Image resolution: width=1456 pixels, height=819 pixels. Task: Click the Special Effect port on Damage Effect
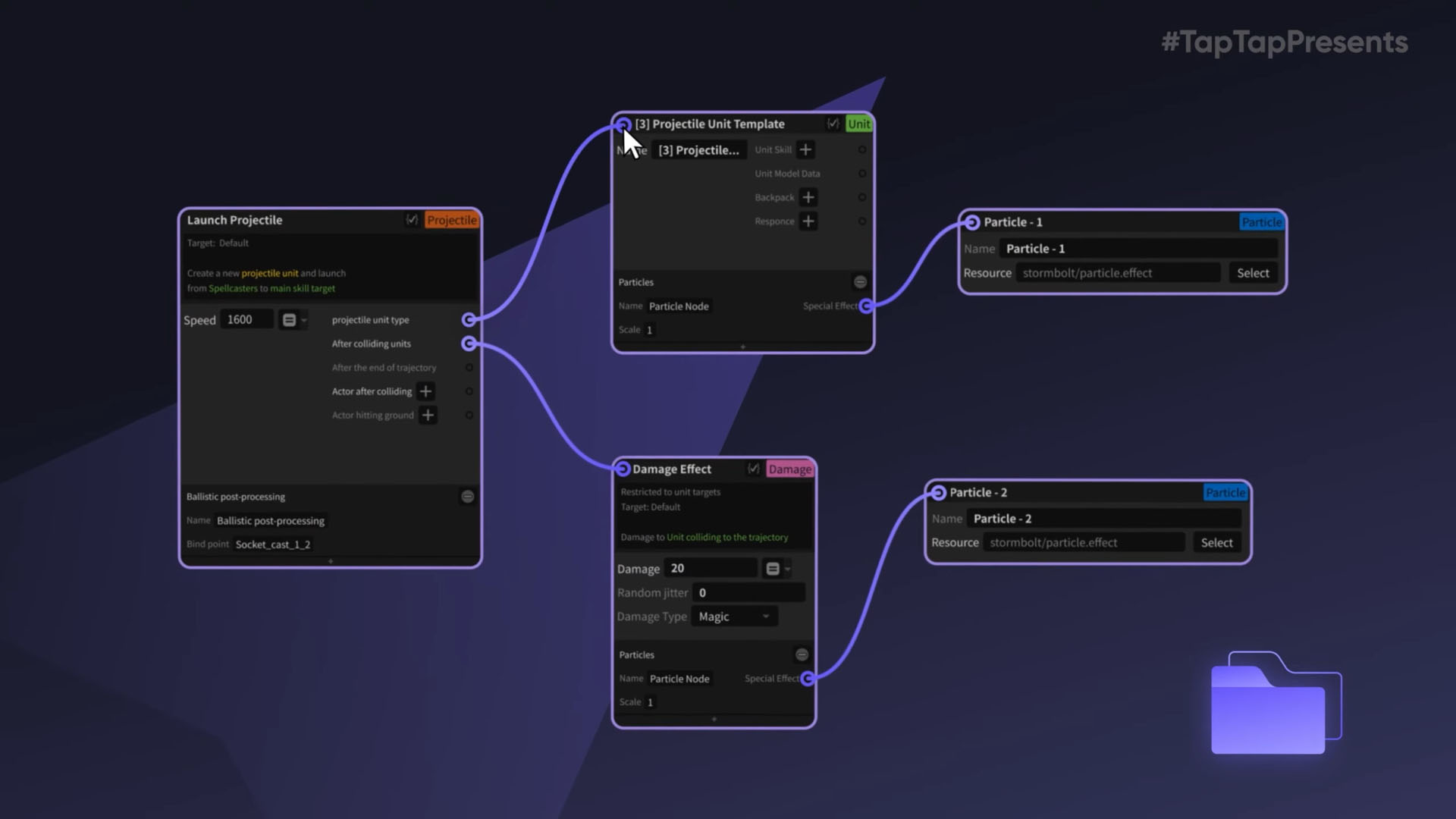click(808, 679)
